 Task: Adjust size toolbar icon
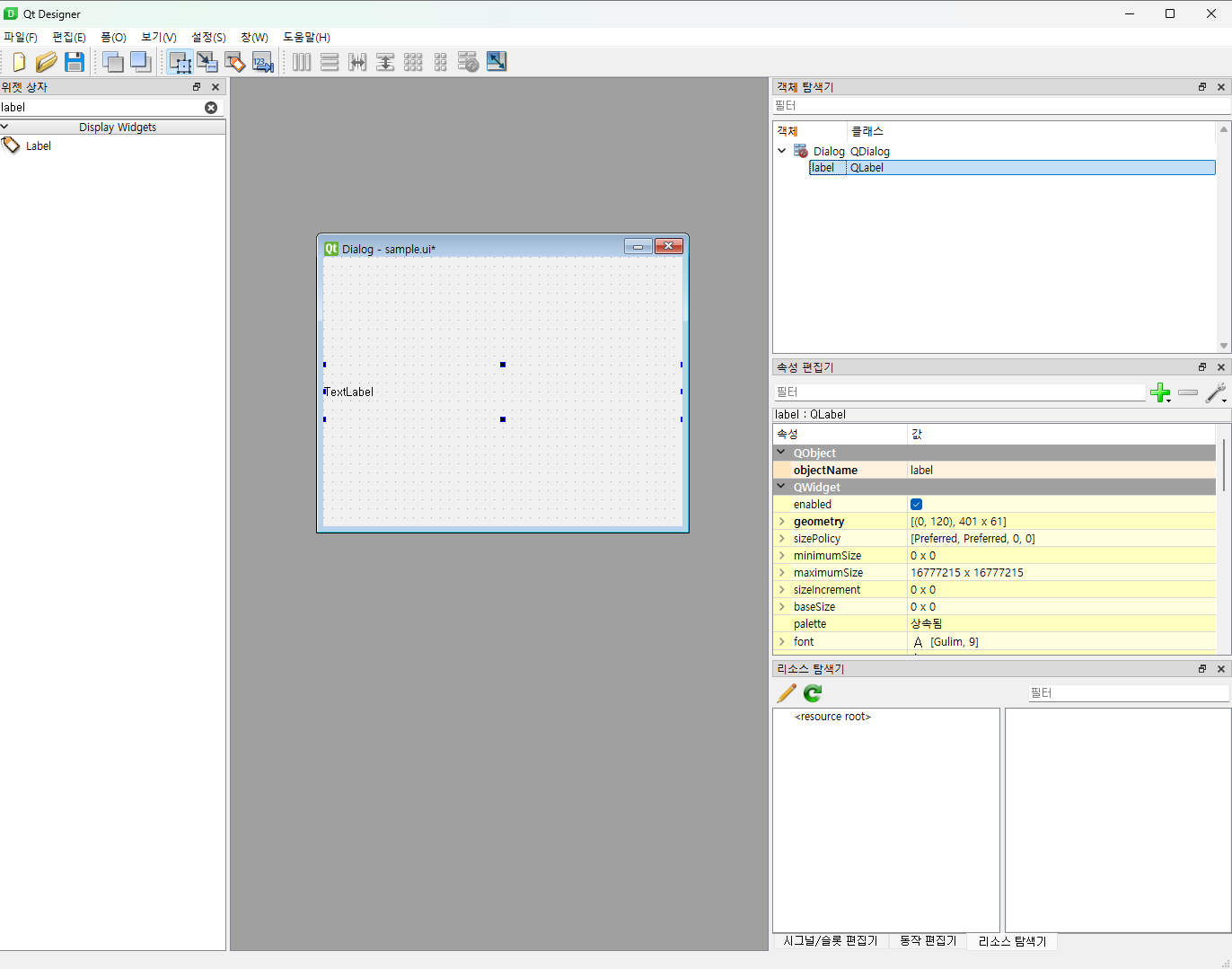[x=497, y=61]
